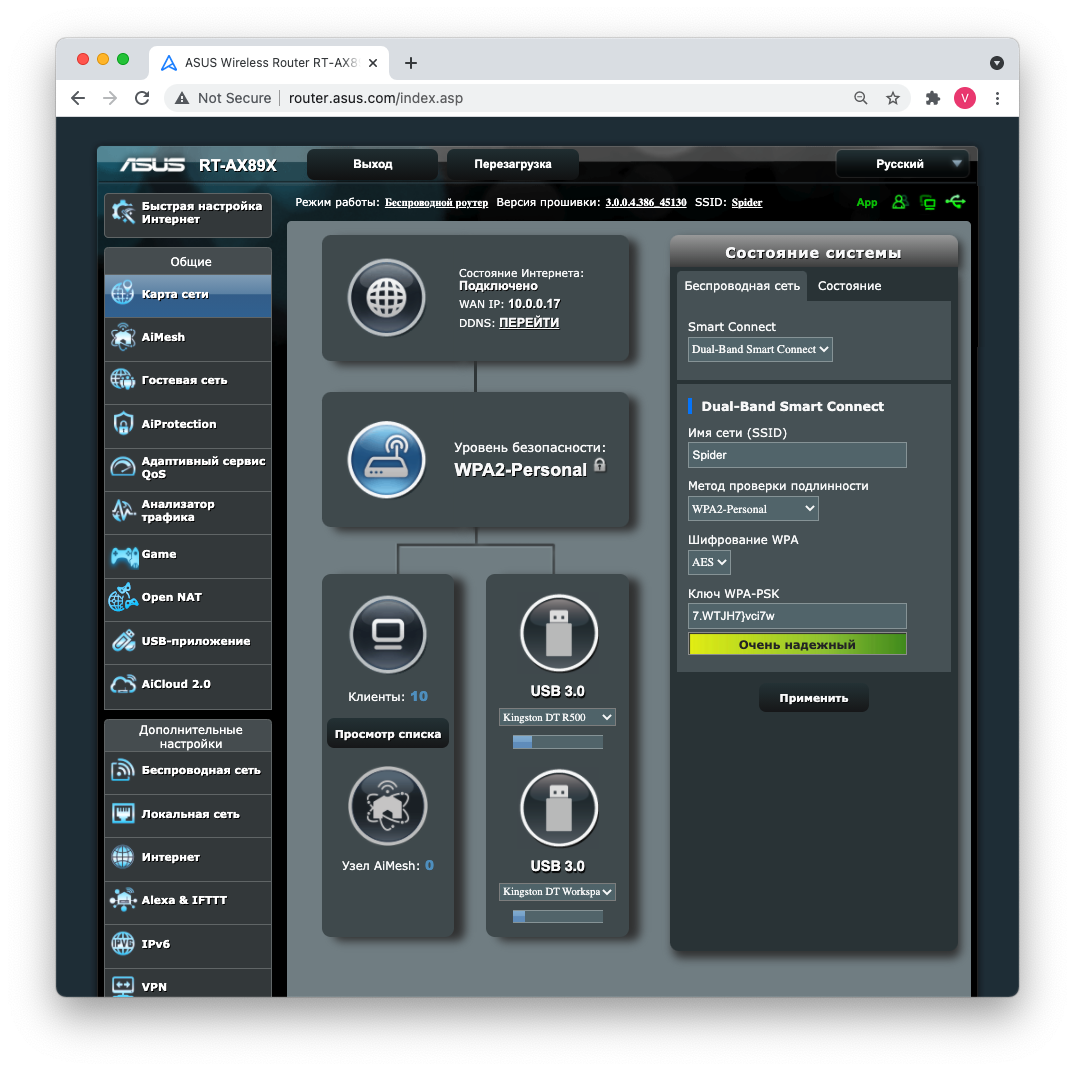The height and width of the screenshot is (1071, 1075).
Task: Click the green AiMesh/LAN status icon
Action: click(928, 202)
